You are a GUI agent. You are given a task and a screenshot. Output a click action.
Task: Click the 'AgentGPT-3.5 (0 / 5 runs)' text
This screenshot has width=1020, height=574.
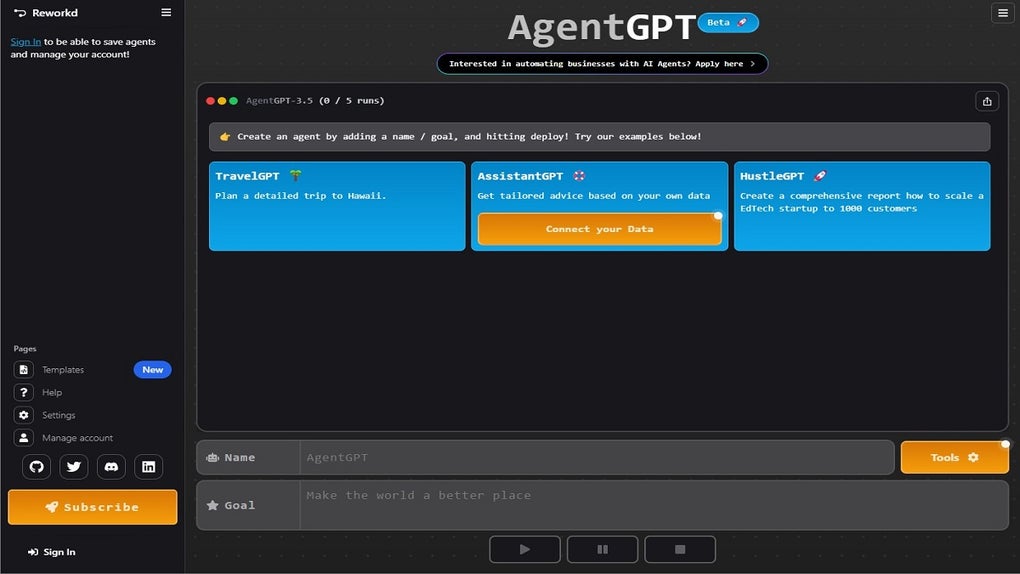pyautogui.click(x=315, y=101)
